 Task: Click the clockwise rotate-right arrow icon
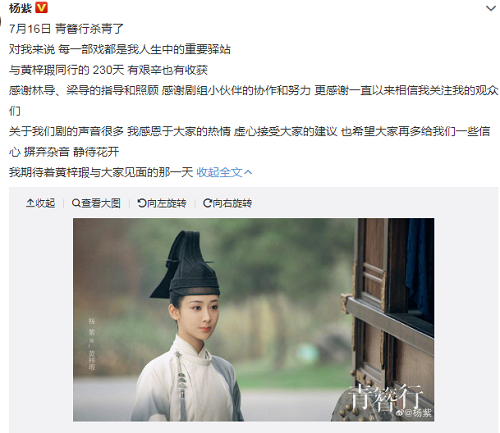click(207, 203)
